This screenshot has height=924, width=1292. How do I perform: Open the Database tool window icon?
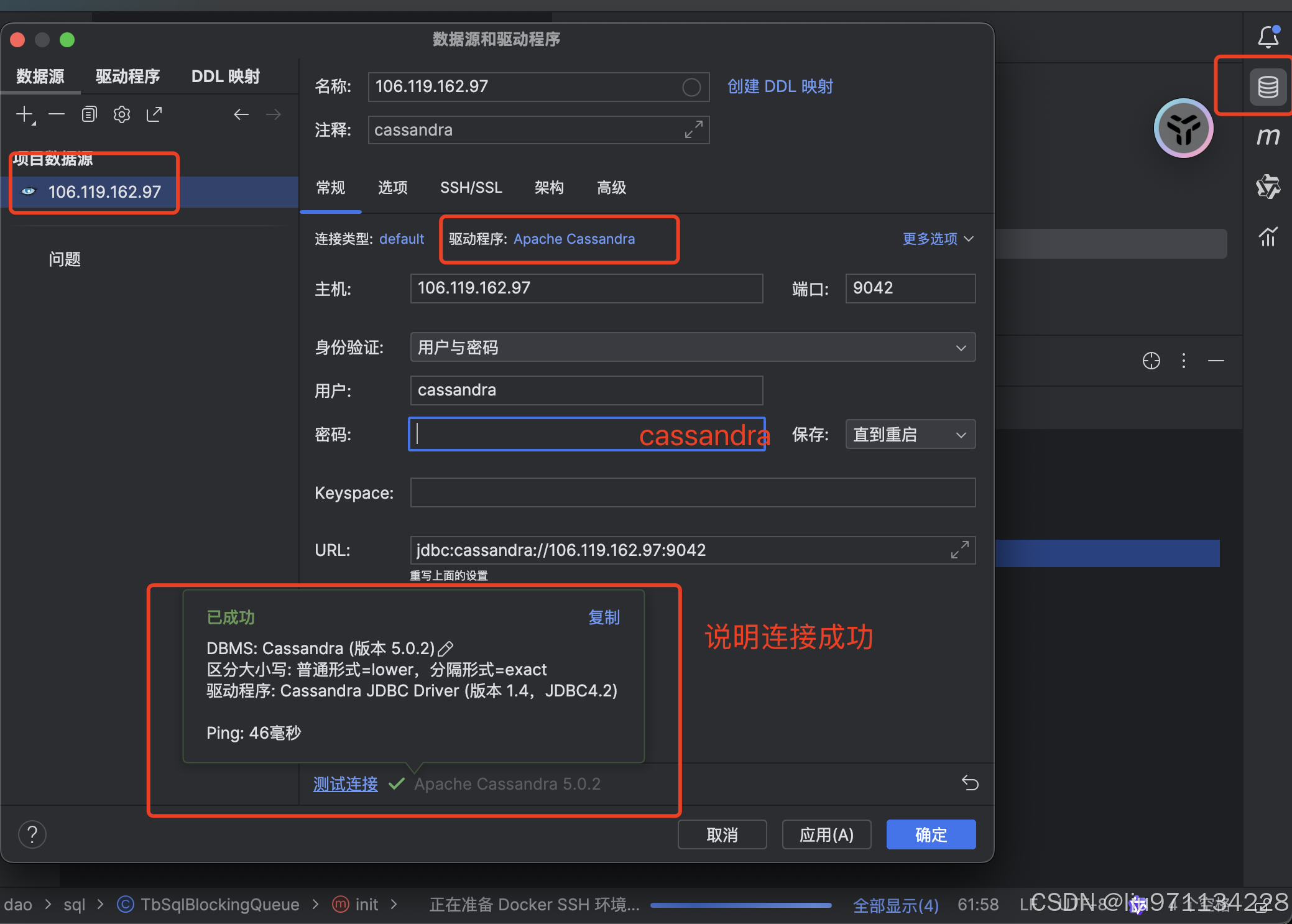coord(1268,87)
